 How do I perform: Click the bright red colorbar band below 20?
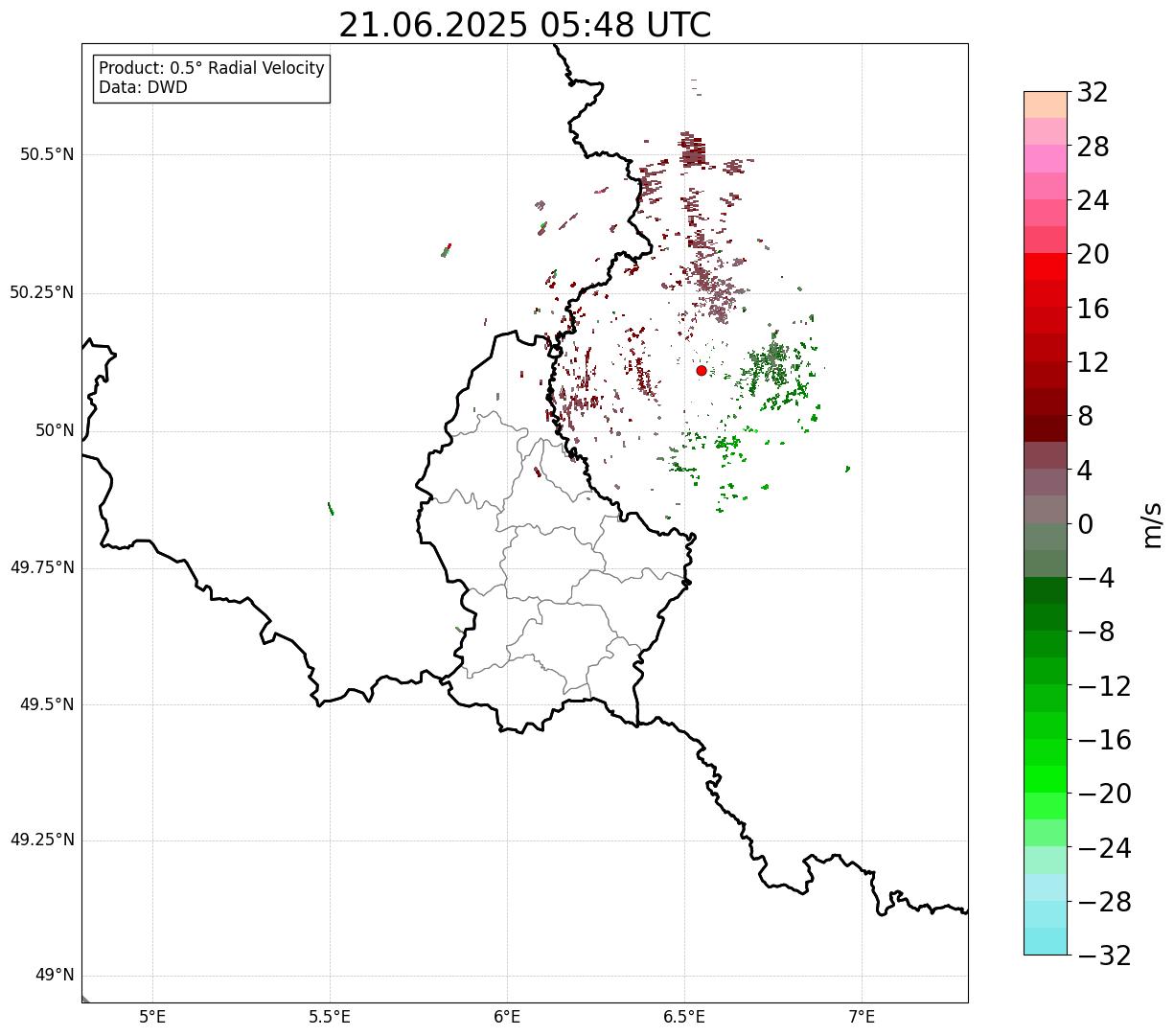(1046, 266)
